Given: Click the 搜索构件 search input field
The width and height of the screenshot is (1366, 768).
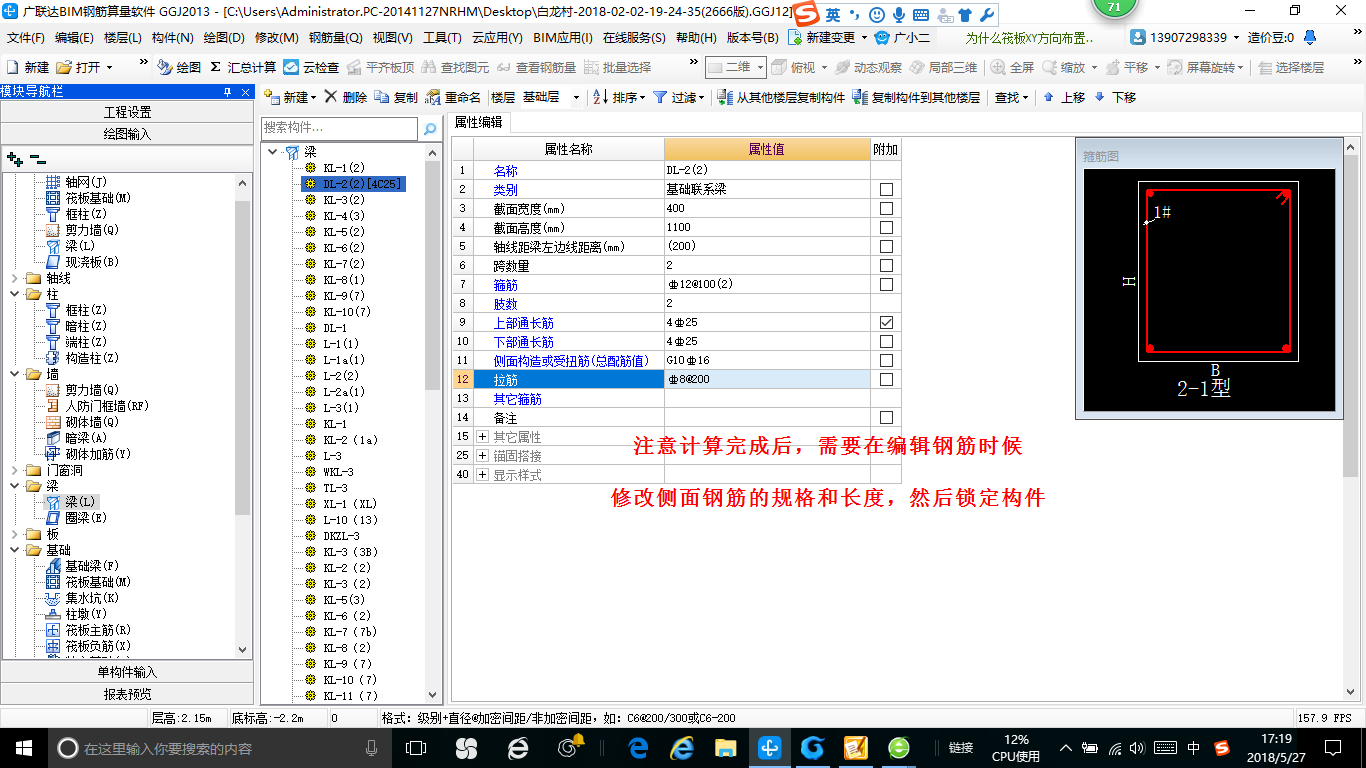Looking at the screenshot, I should pos(339,129).
